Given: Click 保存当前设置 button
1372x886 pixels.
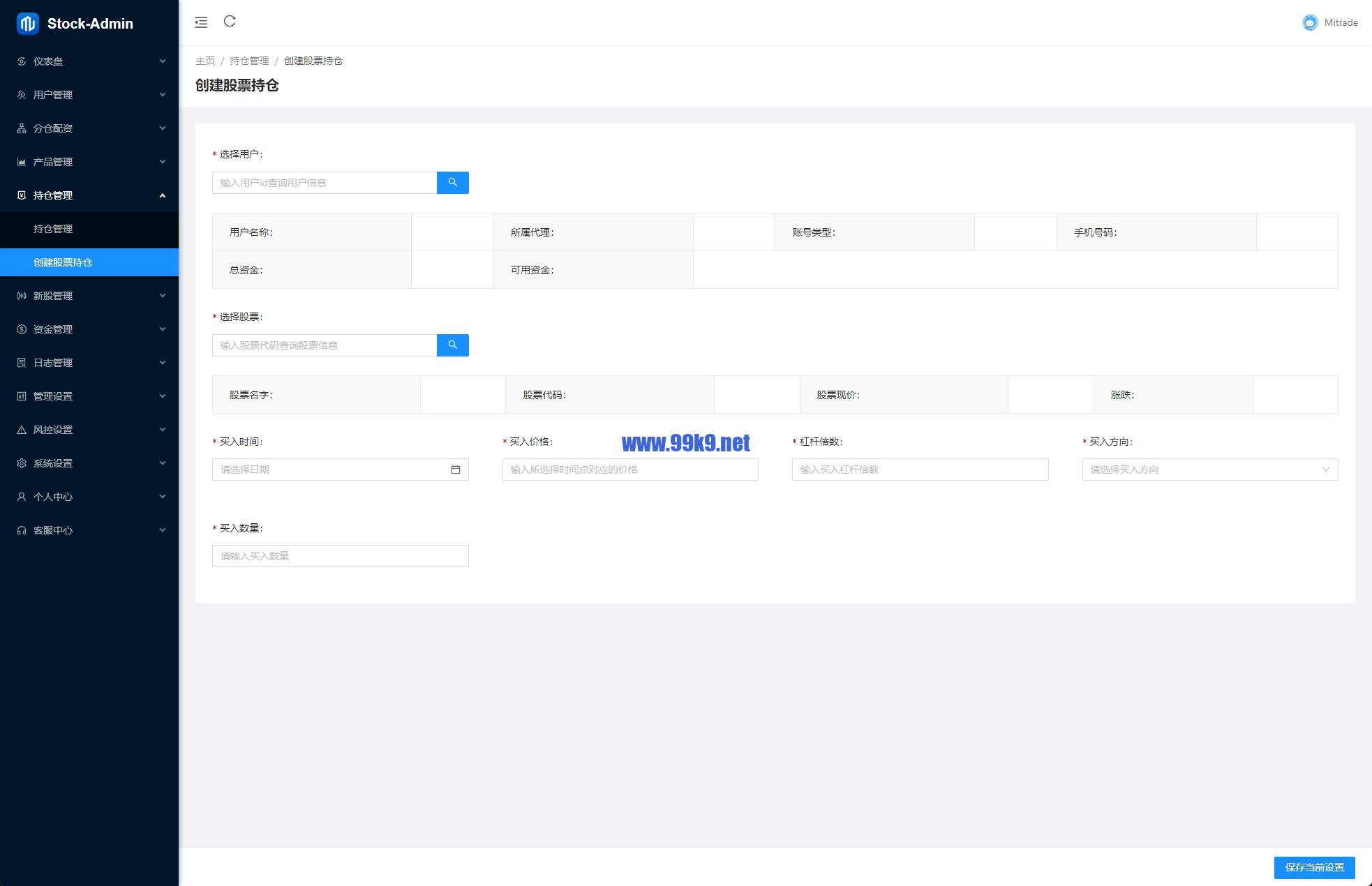Looking at the screenshot, I should click(1314, 867).
